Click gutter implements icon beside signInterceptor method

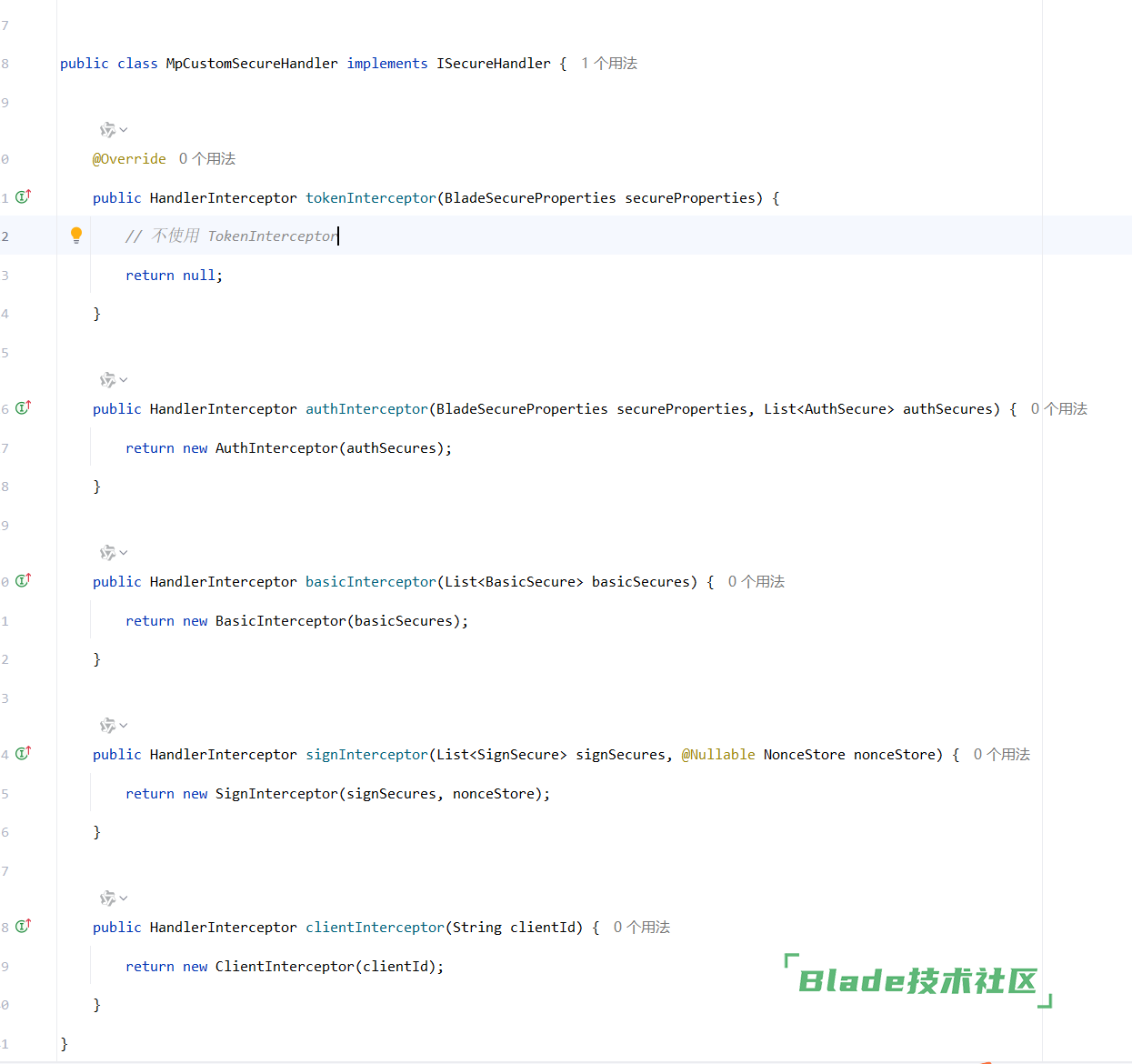tap(24, 753)
